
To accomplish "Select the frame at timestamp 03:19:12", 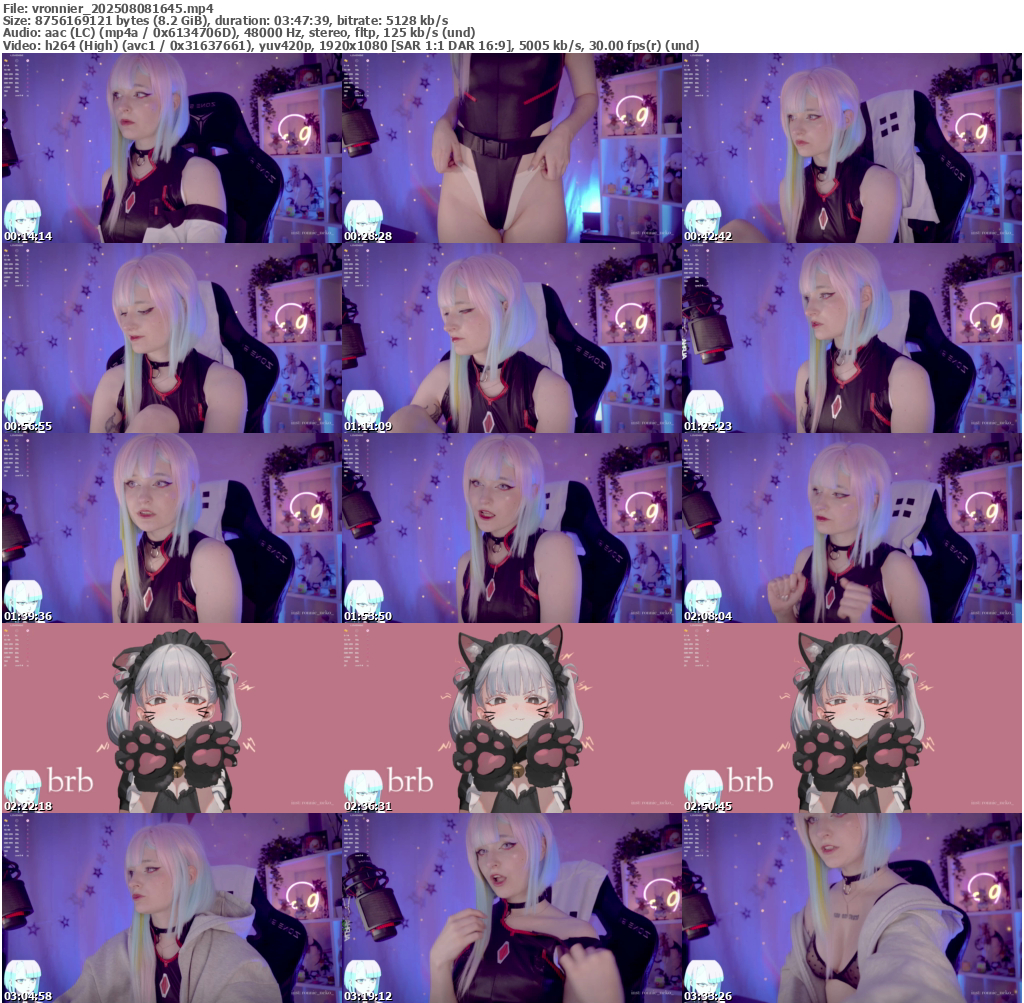I will click(512, 908).
